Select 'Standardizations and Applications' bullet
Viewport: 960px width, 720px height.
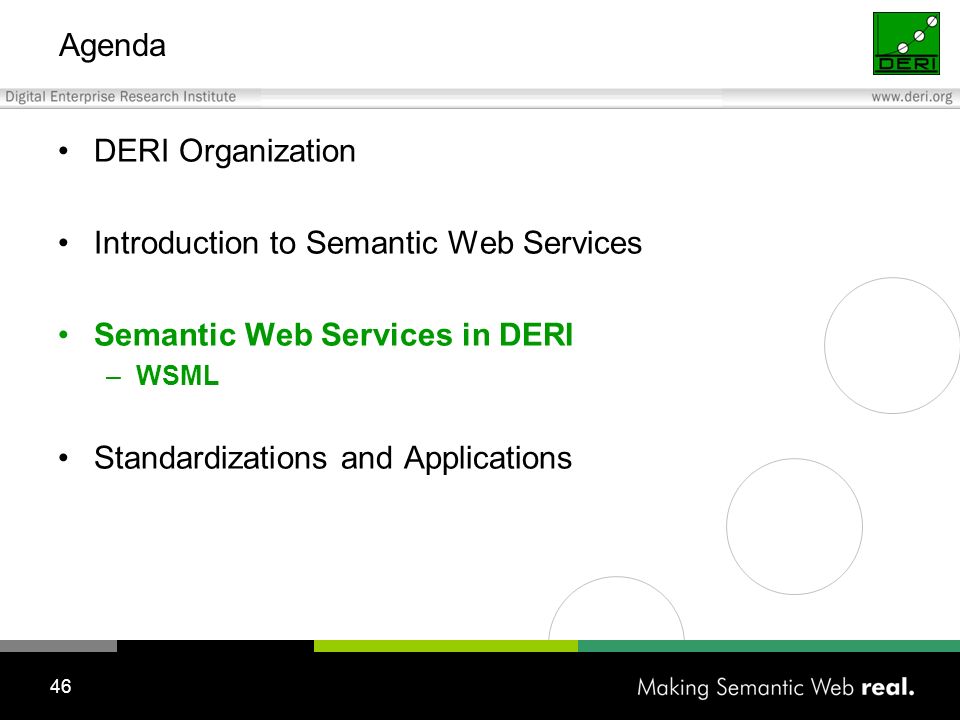332,458
